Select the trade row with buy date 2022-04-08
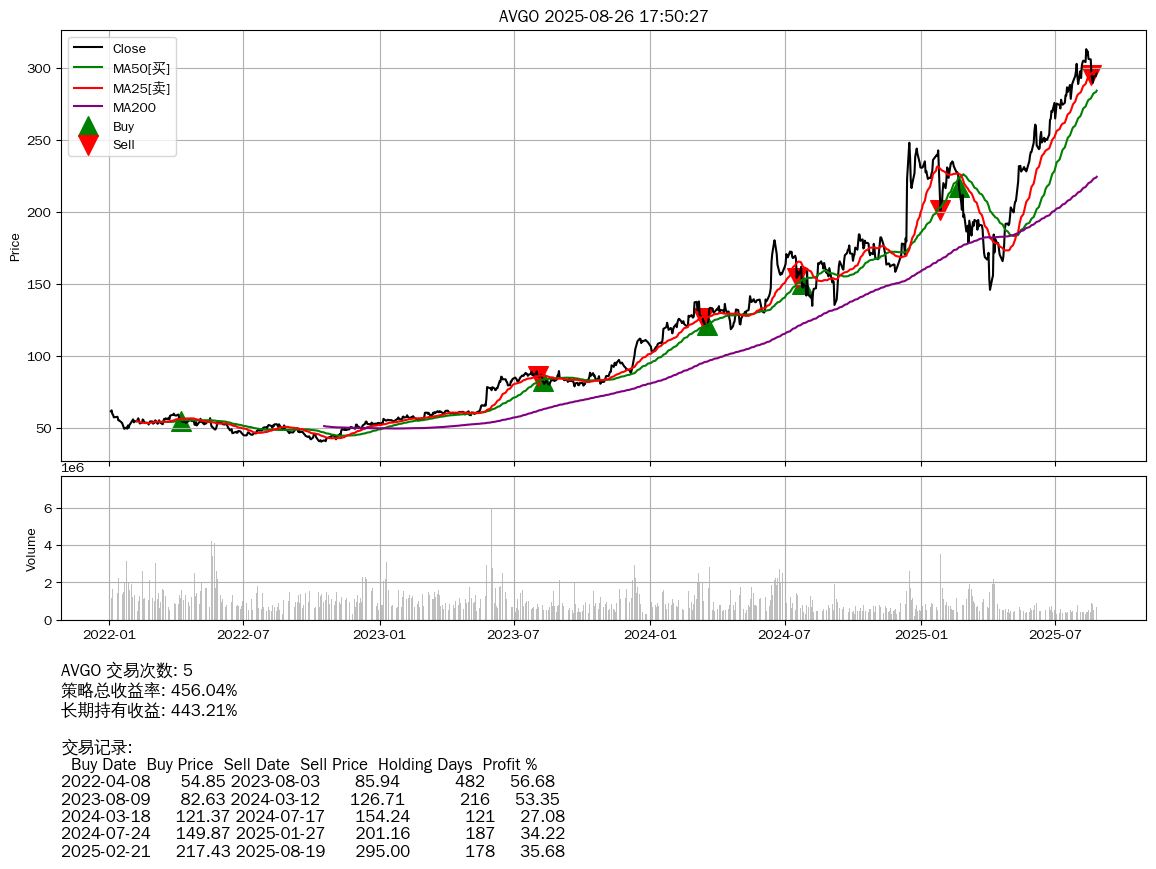The height and width of the screenshot is (869, 1156). tap(308, 781)
